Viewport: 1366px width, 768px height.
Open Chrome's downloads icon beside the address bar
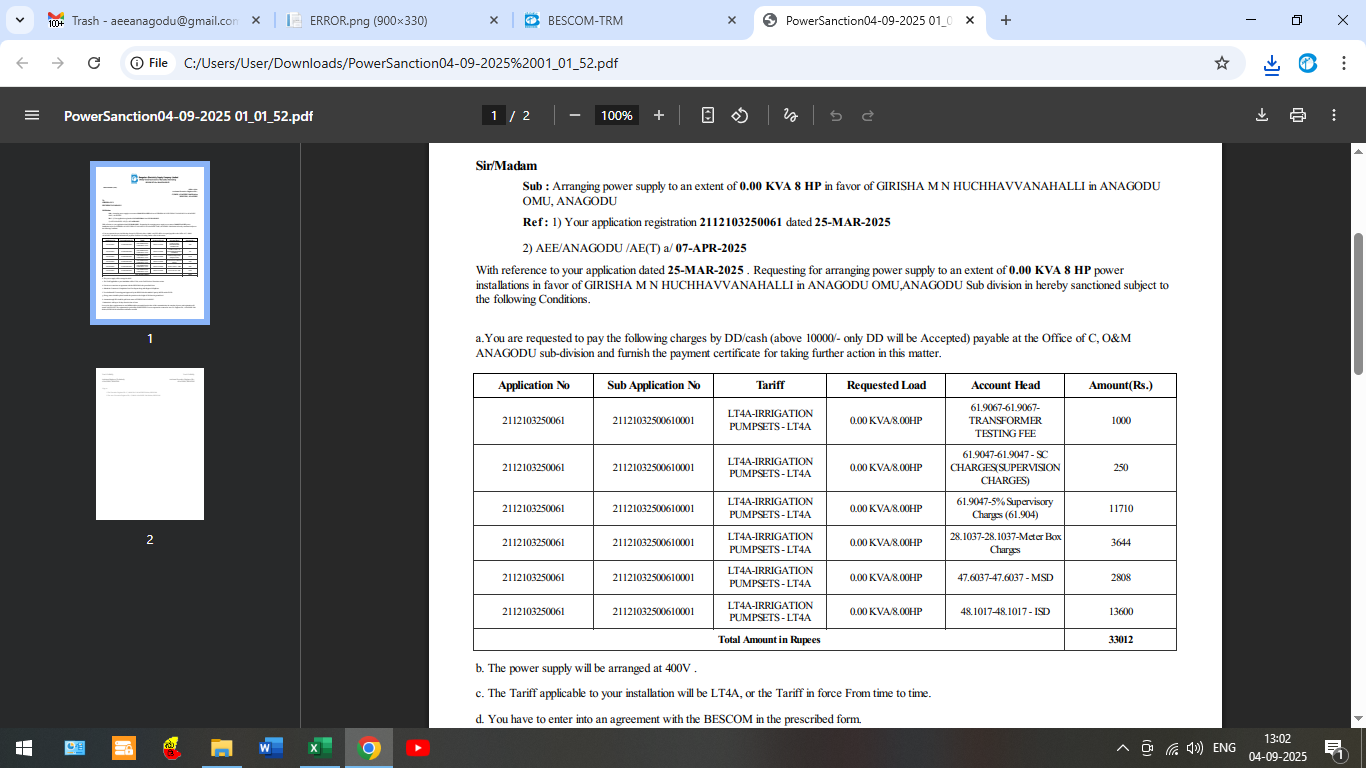point(1272,64)
